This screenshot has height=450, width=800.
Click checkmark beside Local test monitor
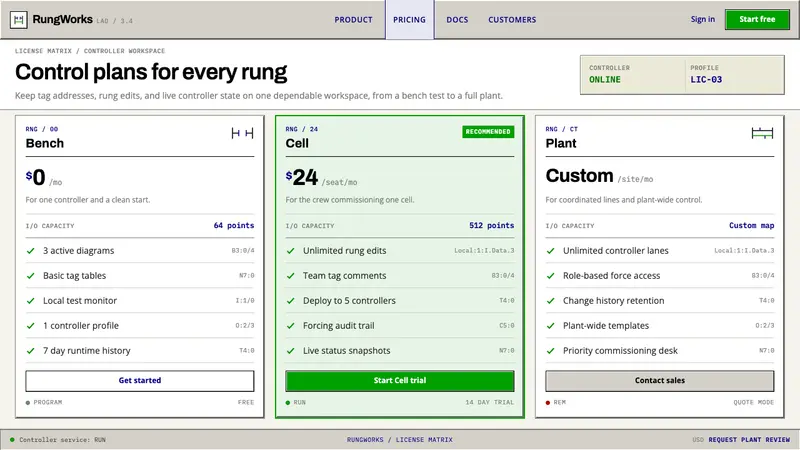[31, 301]
